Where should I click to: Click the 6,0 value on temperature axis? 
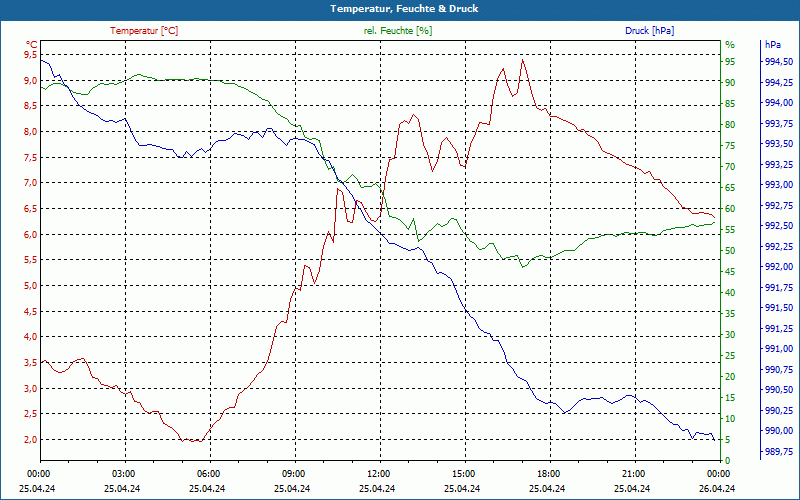click(x=31, y=235)
